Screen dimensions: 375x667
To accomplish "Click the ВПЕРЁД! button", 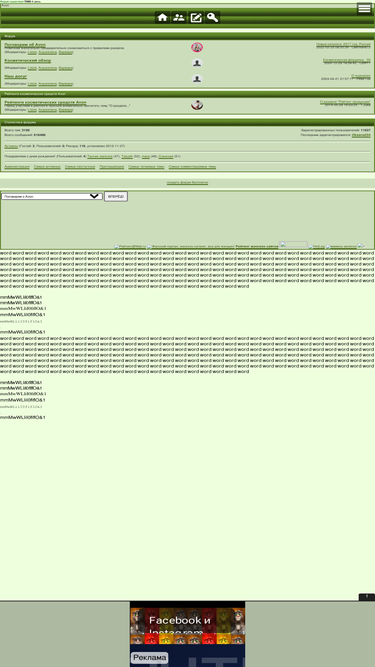I will (x=116, y=197).
